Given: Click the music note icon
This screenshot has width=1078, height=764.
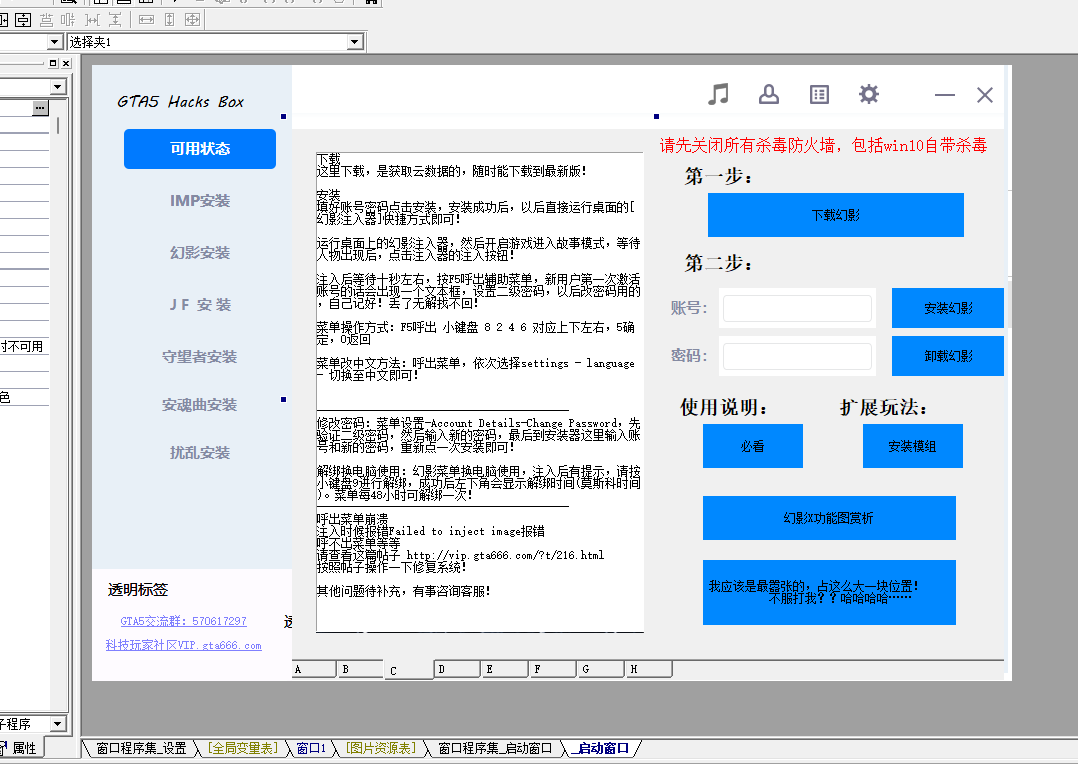Looking at the screenshot, I should pos(718,94).
